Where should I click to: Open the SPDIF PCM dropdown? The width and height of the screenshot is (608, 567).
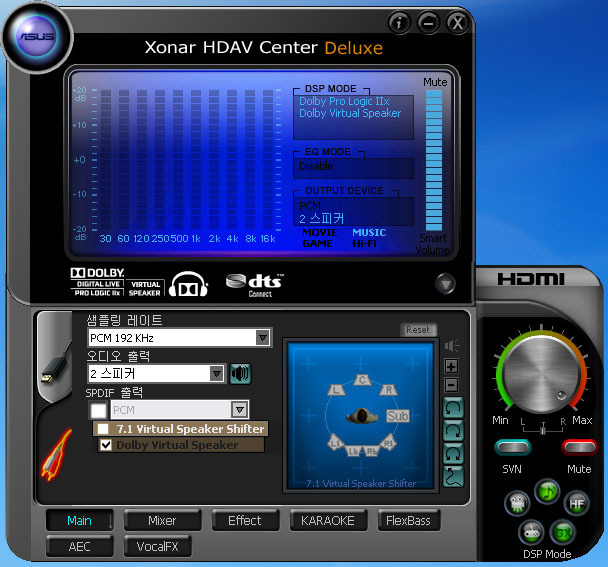pos(180,410)
